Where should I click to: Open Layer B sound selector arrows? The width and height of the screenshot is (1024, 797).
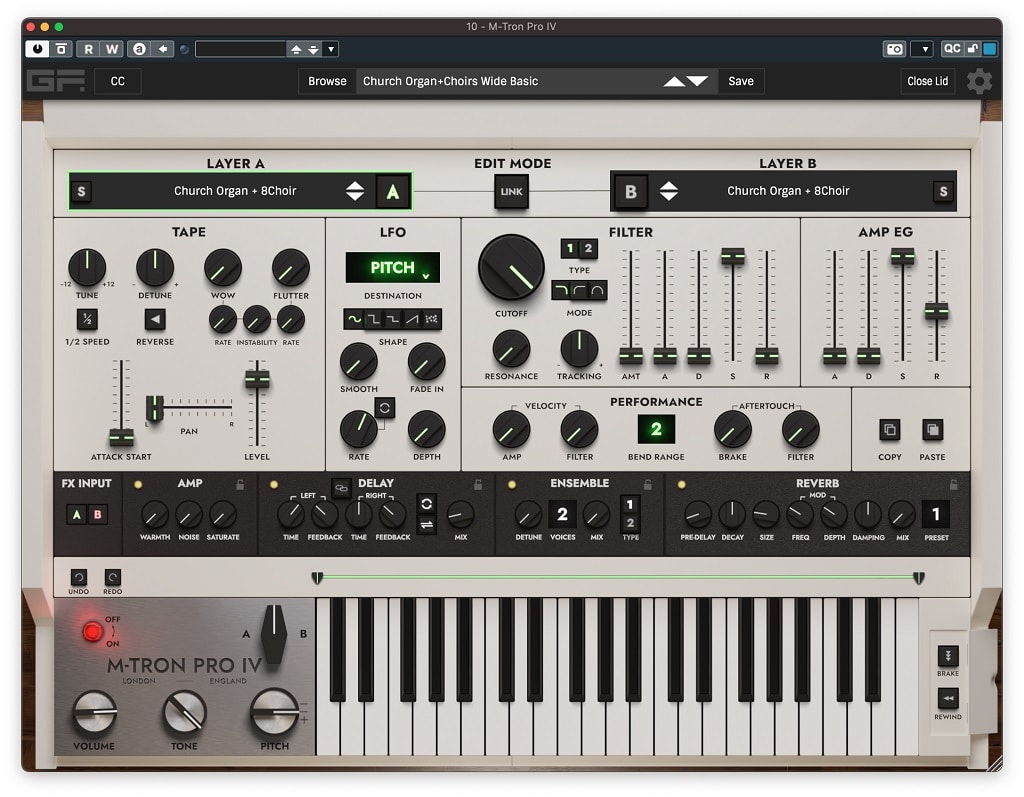[x=669, y=191]
